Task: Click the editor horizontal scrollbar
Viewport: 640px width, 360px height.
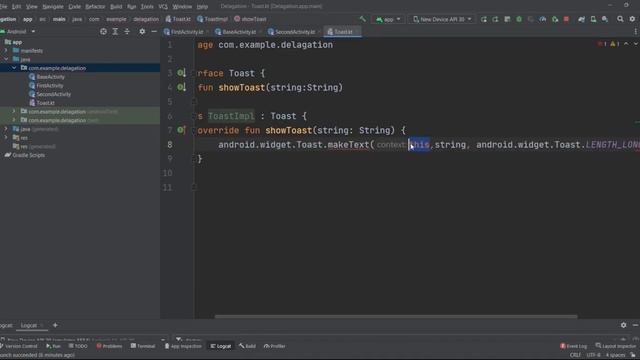Action: [396, 316]
